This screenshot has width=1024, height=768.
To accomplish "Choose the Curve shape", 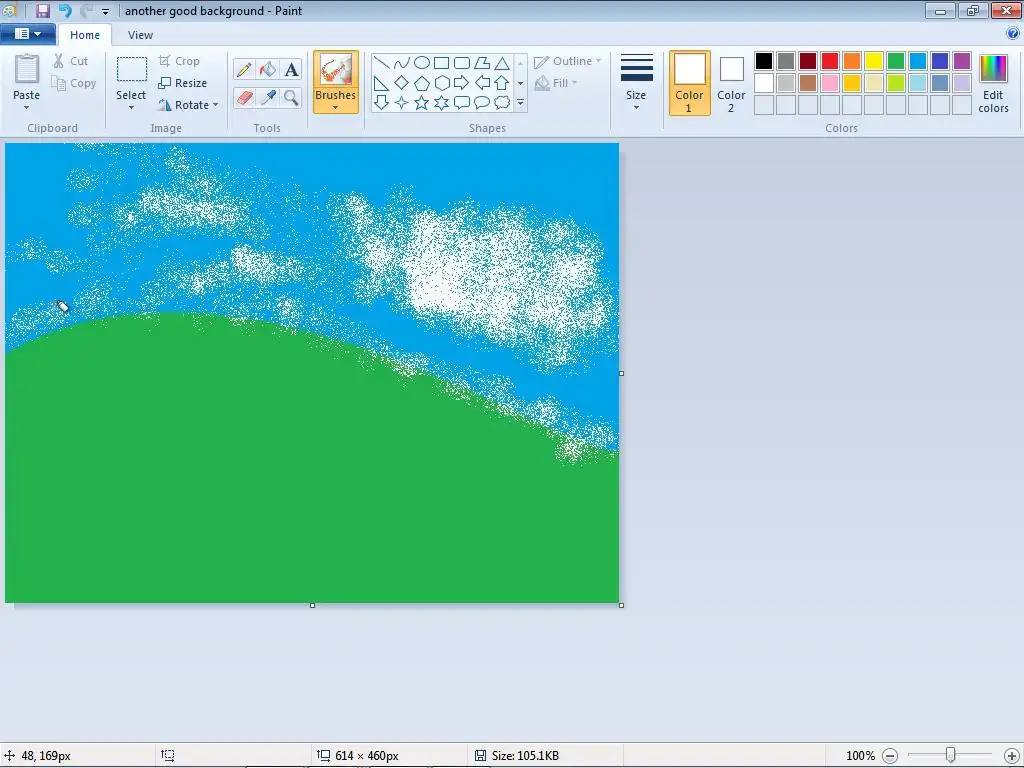I will [x=402, y=63].
